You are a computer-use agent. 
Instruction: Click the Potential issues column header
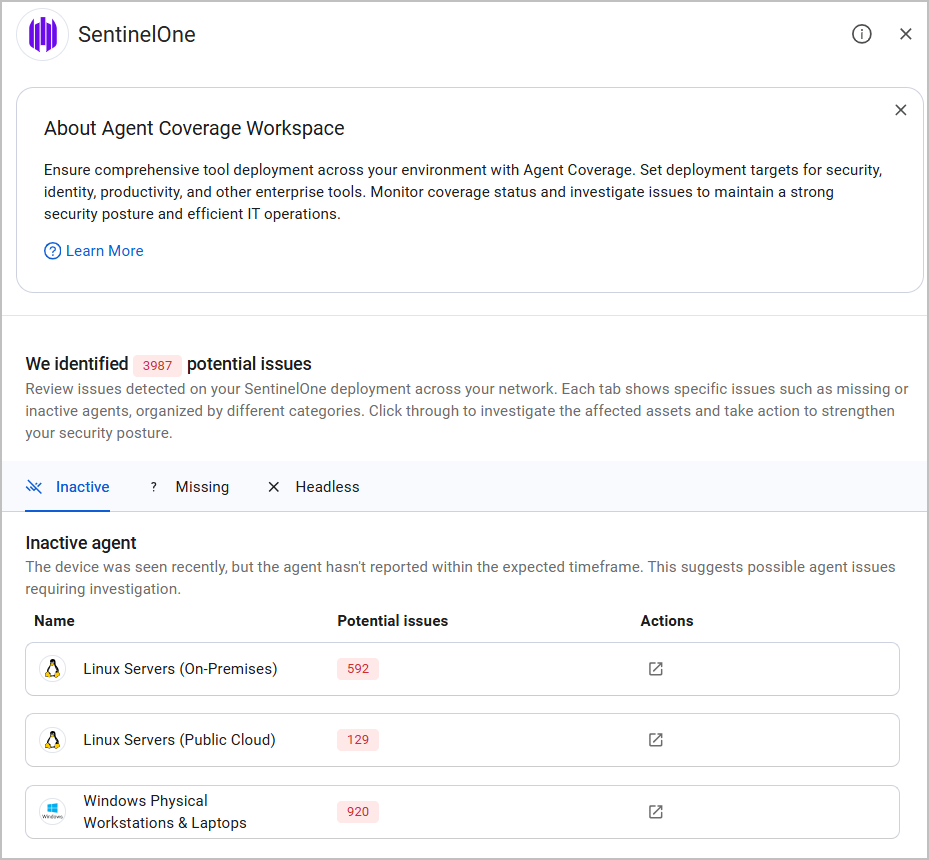point(393,621)
